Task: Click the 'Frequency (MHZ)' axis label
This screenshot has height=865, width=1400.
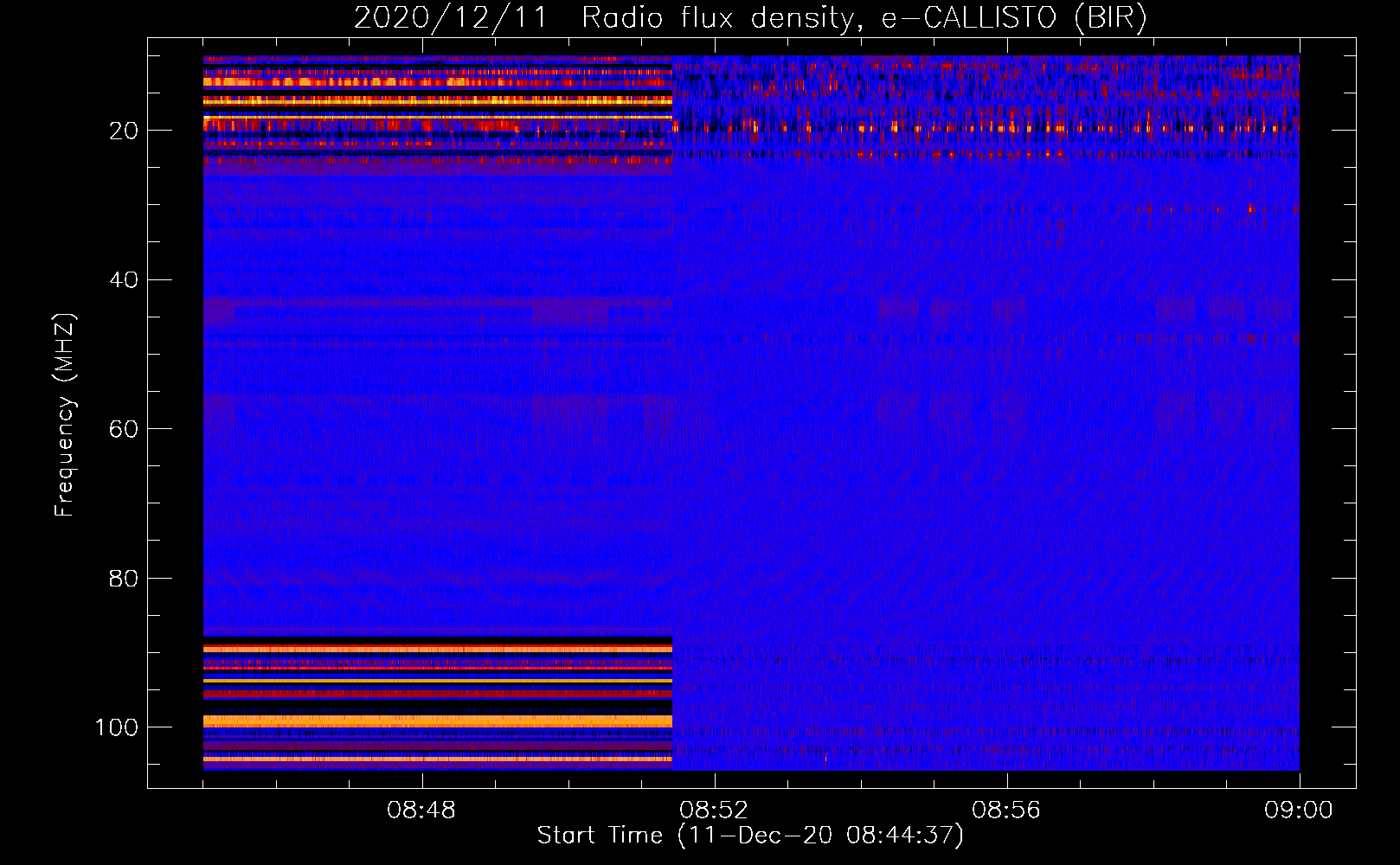Action: [65, 415]
